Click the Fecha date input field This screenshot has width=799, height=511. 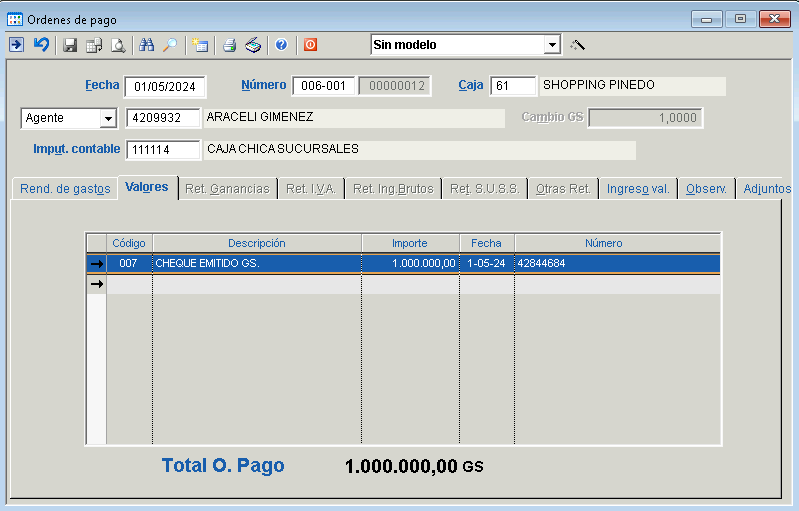pos(165,87)
